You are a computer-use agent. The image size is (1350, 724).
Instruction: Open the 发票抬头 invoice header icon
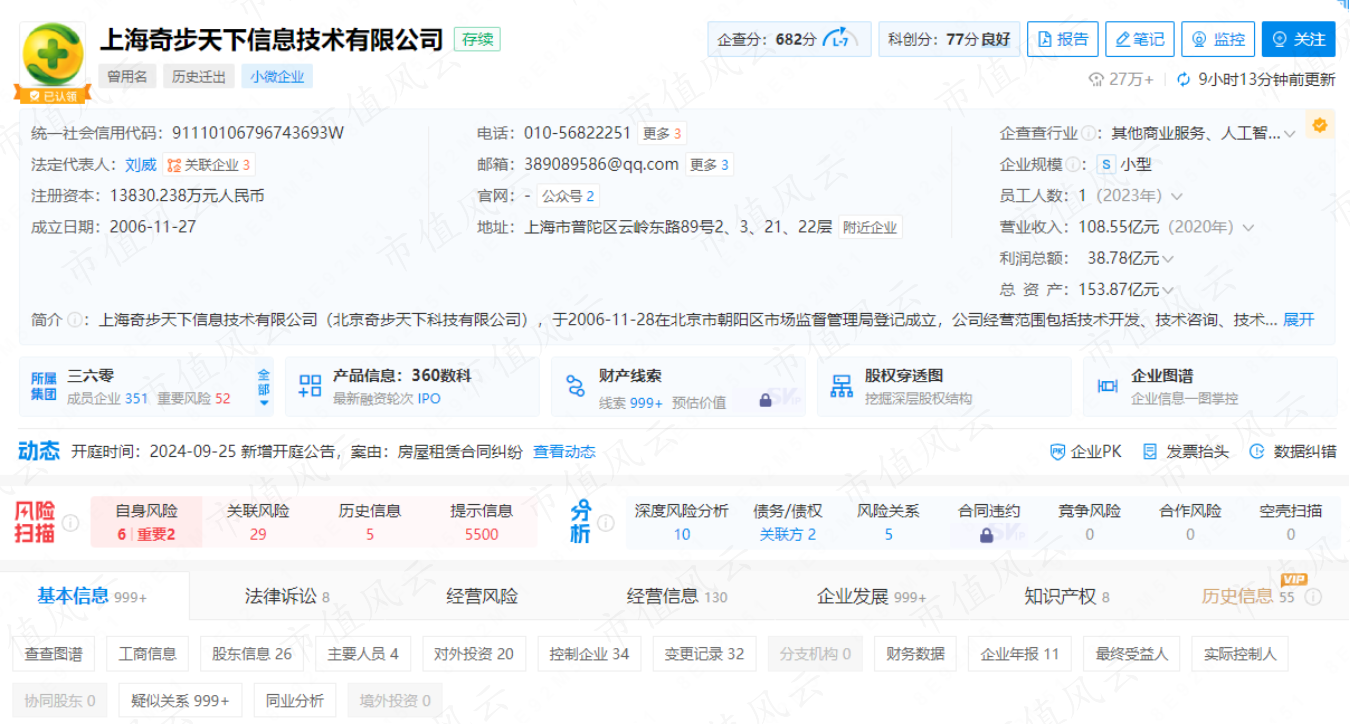click(1150, 452)
